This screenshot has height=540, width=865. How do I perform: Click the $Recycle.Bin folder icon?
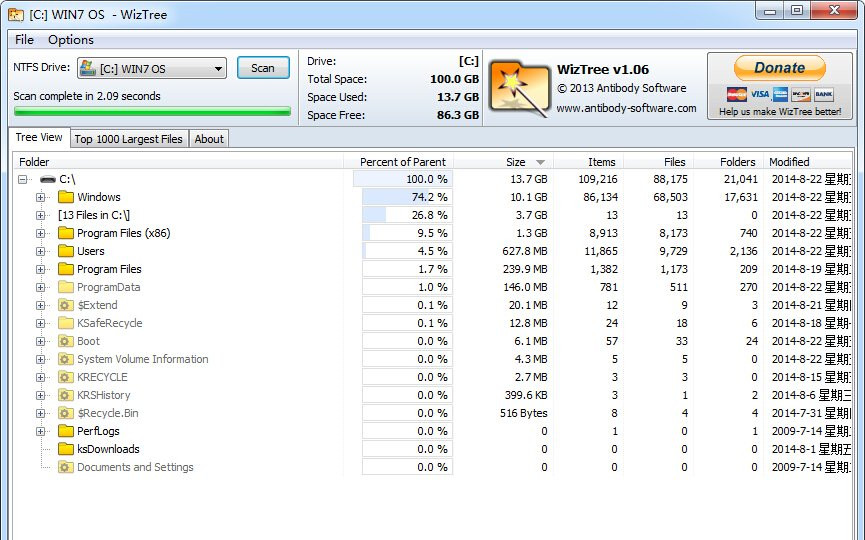(66, 413)
